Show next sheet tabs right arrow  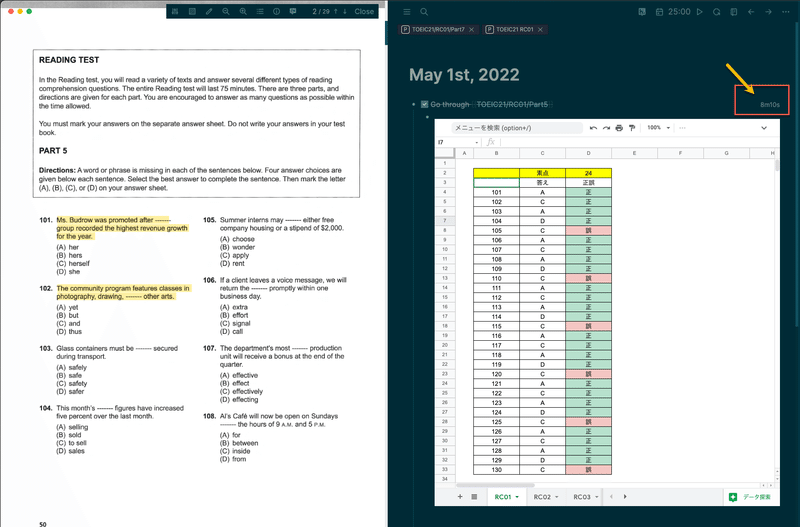pos(625,496)
